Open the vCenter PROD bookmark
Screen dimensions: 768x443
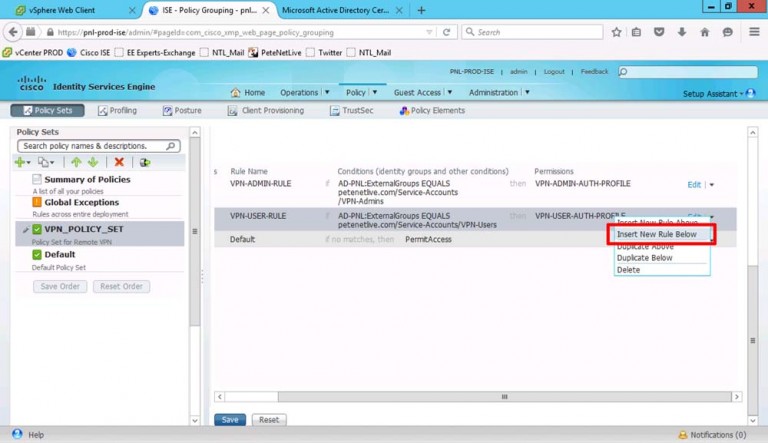(x=33, y=52)
